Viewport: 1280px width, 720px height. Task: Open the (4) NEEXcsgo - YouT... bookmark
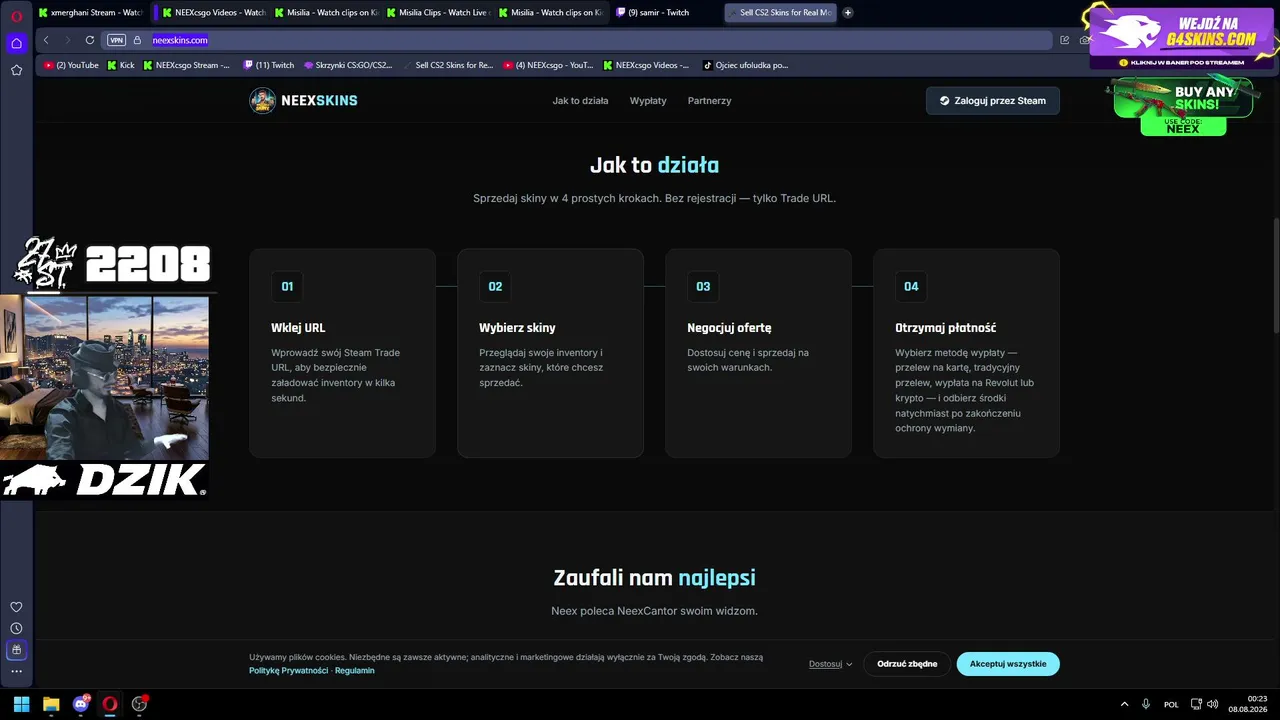[548, 65]
